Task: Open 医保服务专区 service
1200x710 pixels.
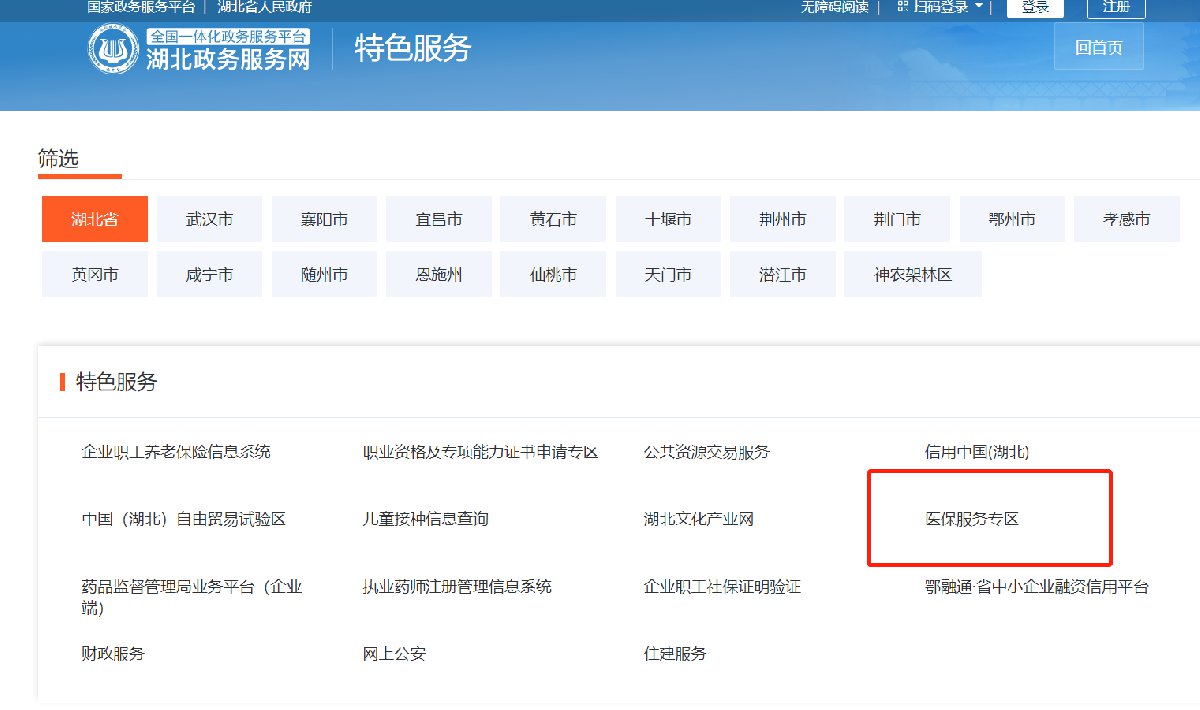Action: click(x=971, y=519)
